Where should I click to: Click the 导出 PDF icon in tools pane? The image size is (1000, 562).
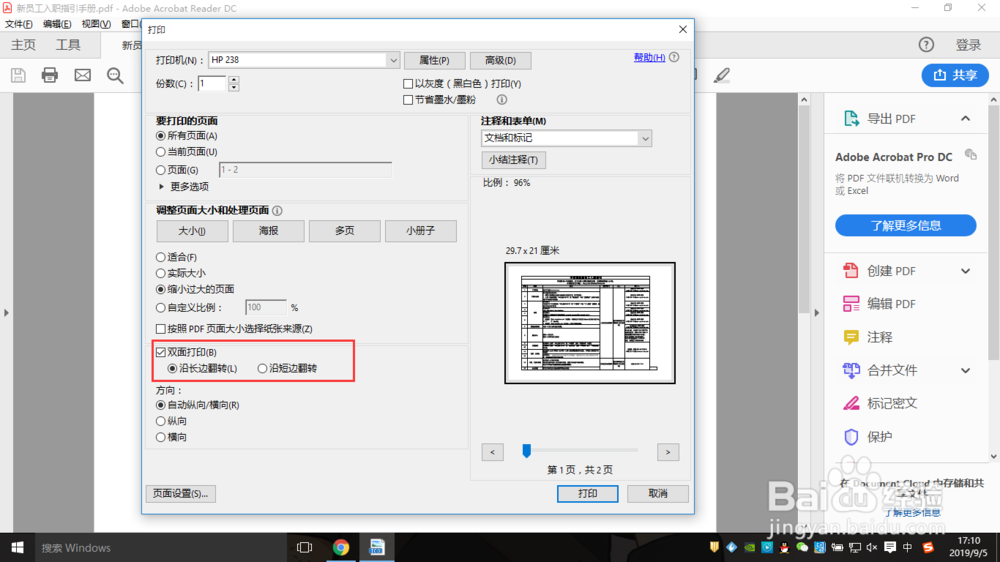pyautogui.click(x=851, y=119)
